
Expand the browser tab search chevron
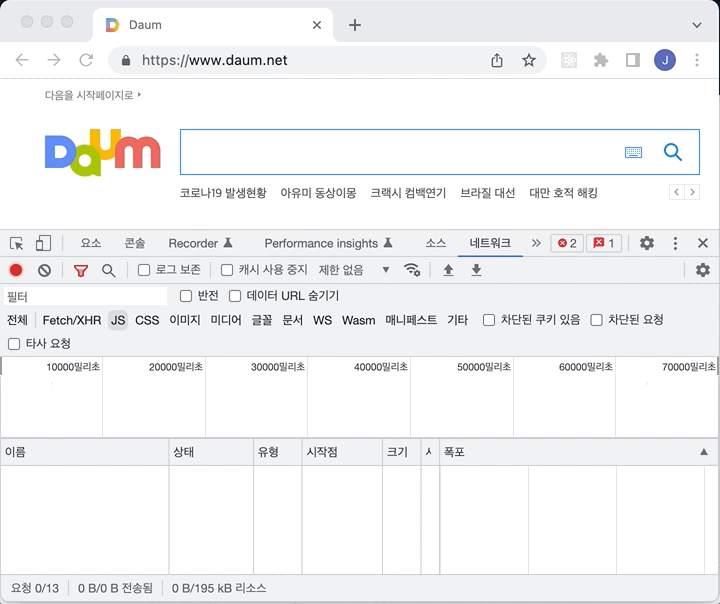[x=697, y=25]
